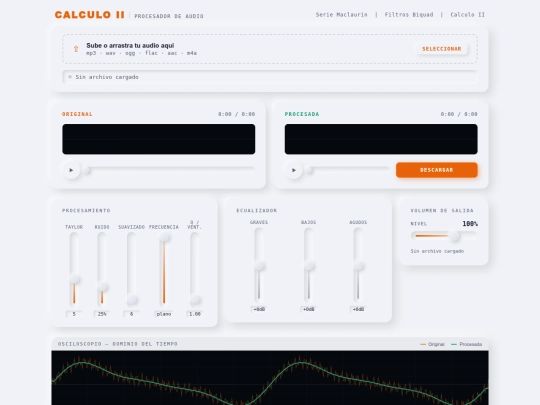Click the 'OSCILOSCOPIO — DOMINIO DEL TIEMPO' title

pos(118,344)
